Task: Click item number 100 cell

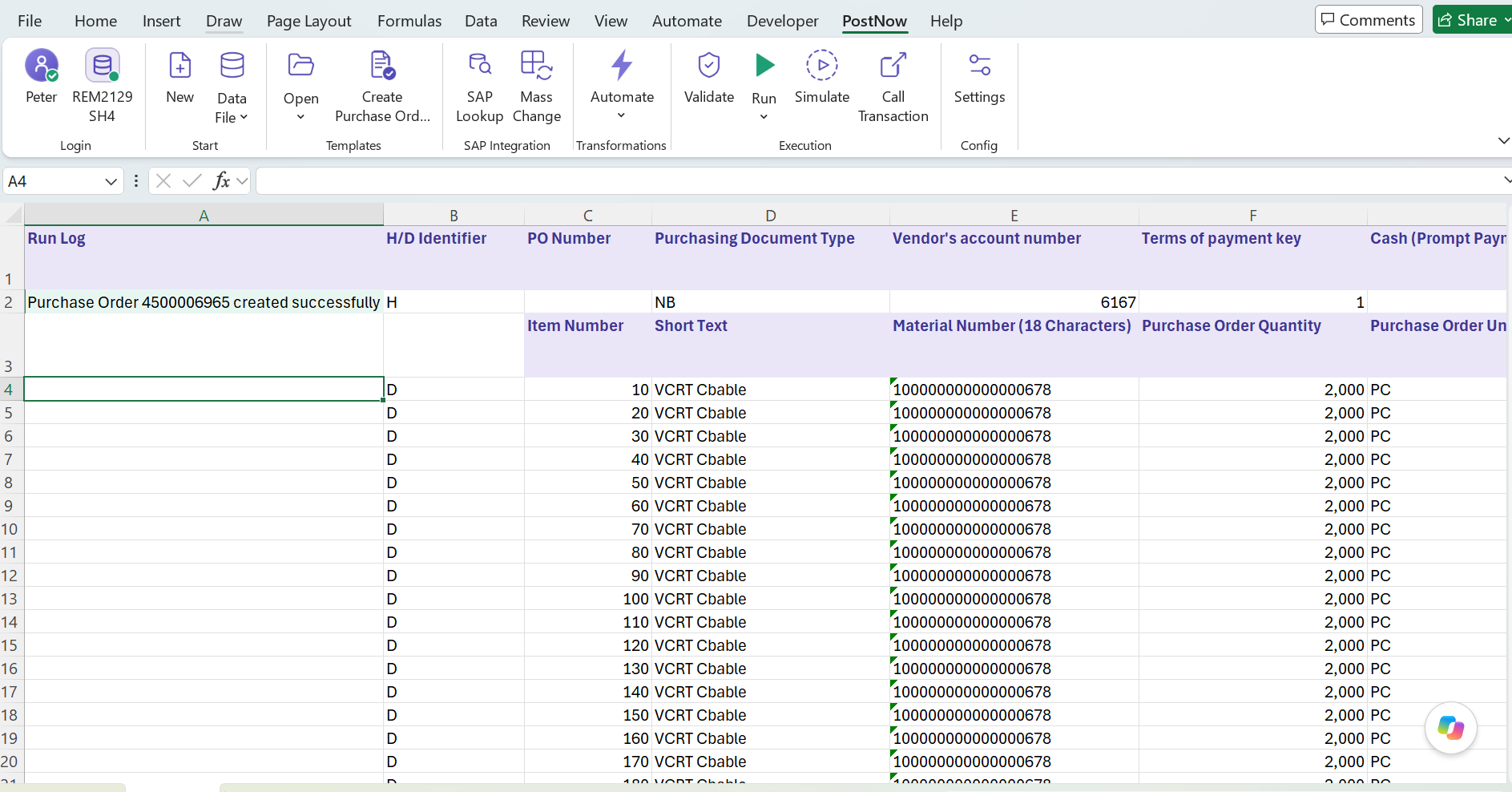Action: click(x=588, y=599)
